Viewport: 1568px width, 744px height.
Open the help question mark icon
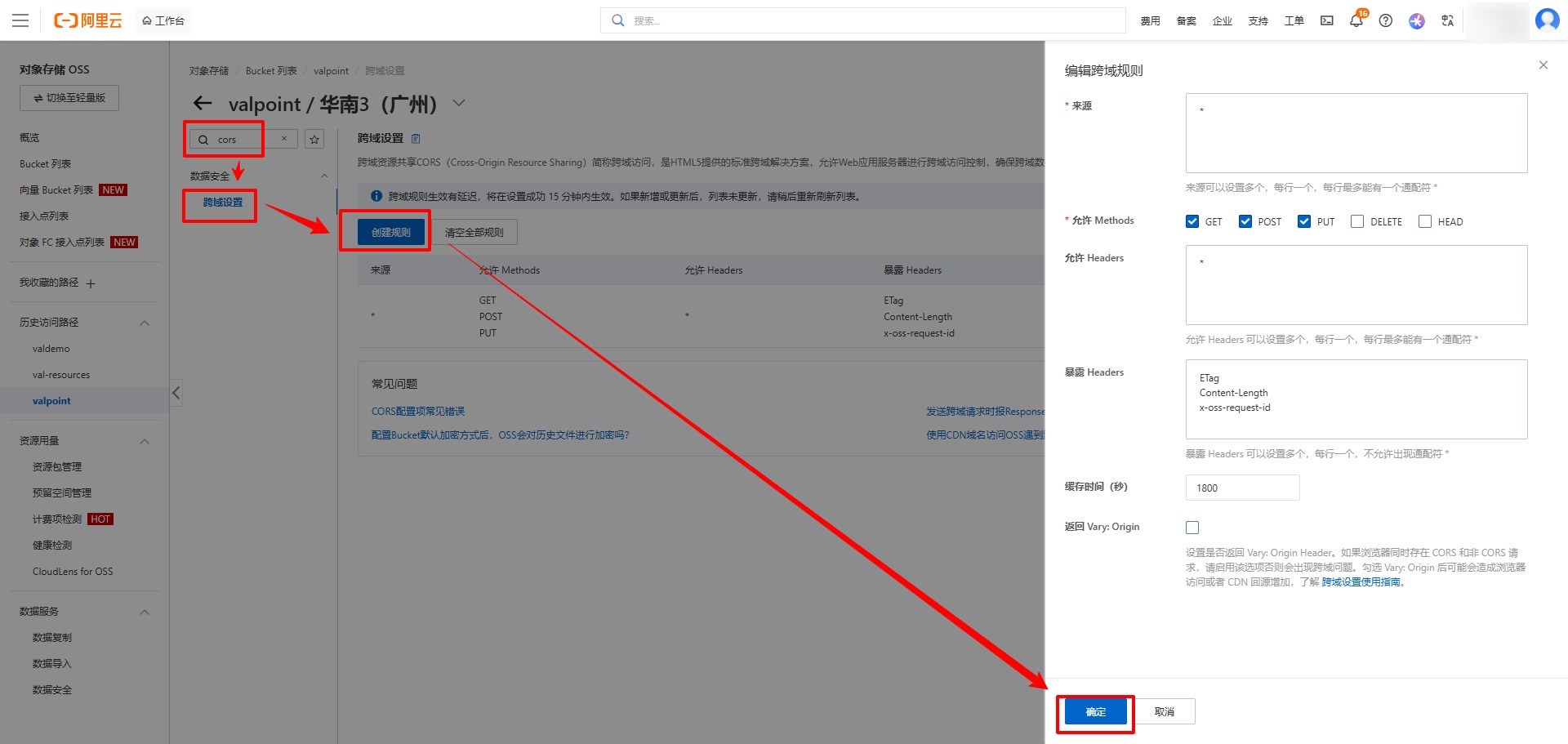(x=1386, y=20)
